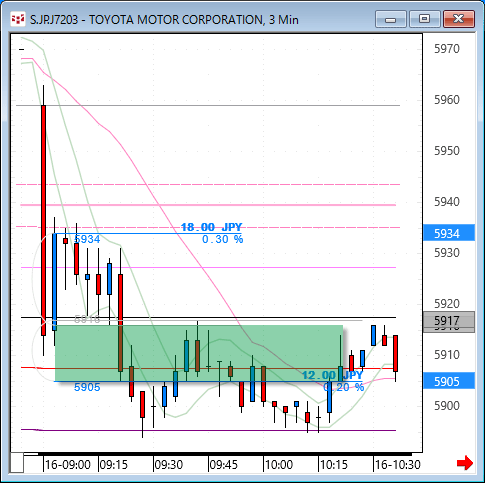The width and height of the screenshot is (485, 483).
Task: Close the Toyota Motor chart window
Action: [x=459, y=19]
